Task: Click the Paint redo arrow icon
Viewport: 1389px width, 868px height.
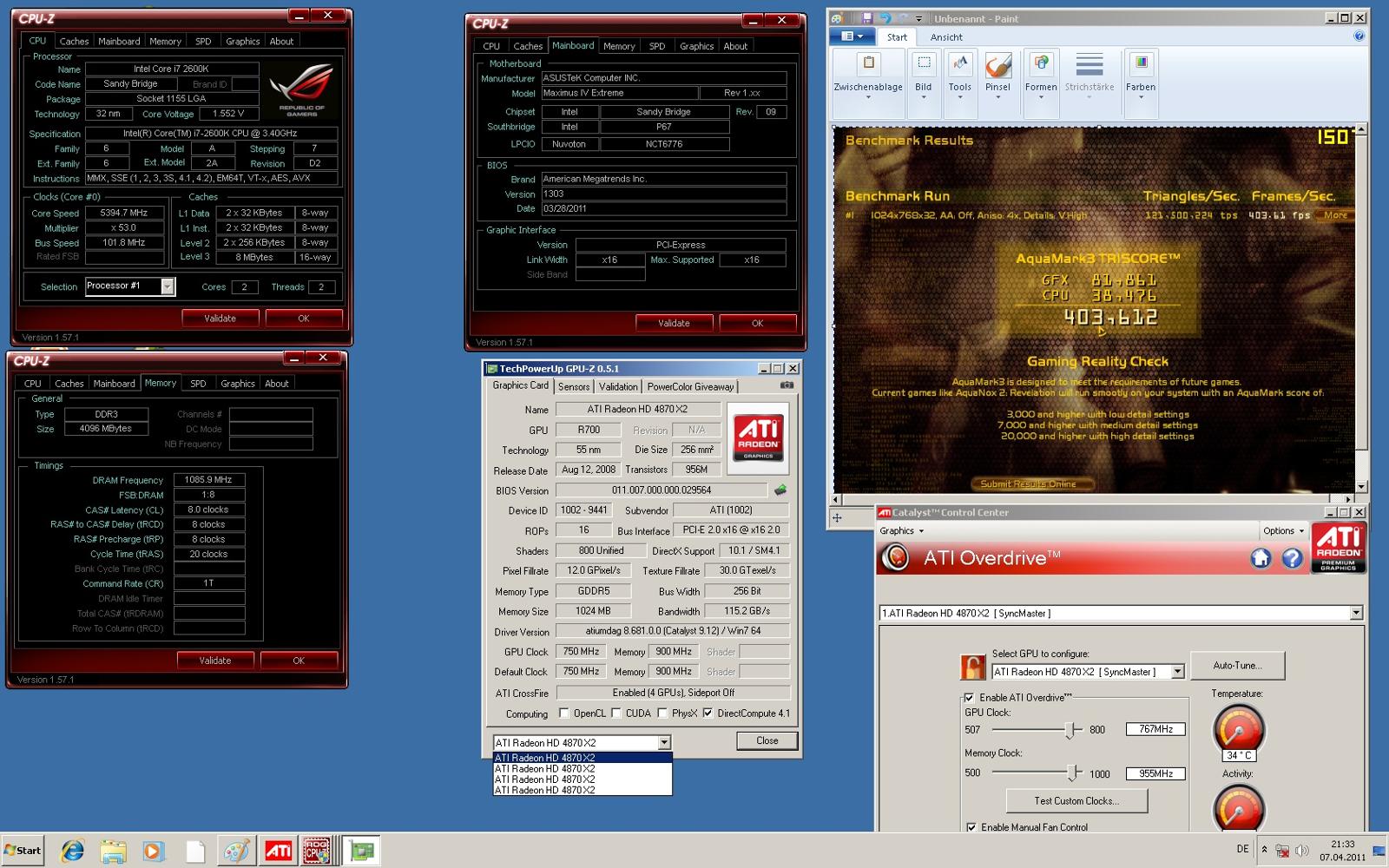Action: point(903,17)
